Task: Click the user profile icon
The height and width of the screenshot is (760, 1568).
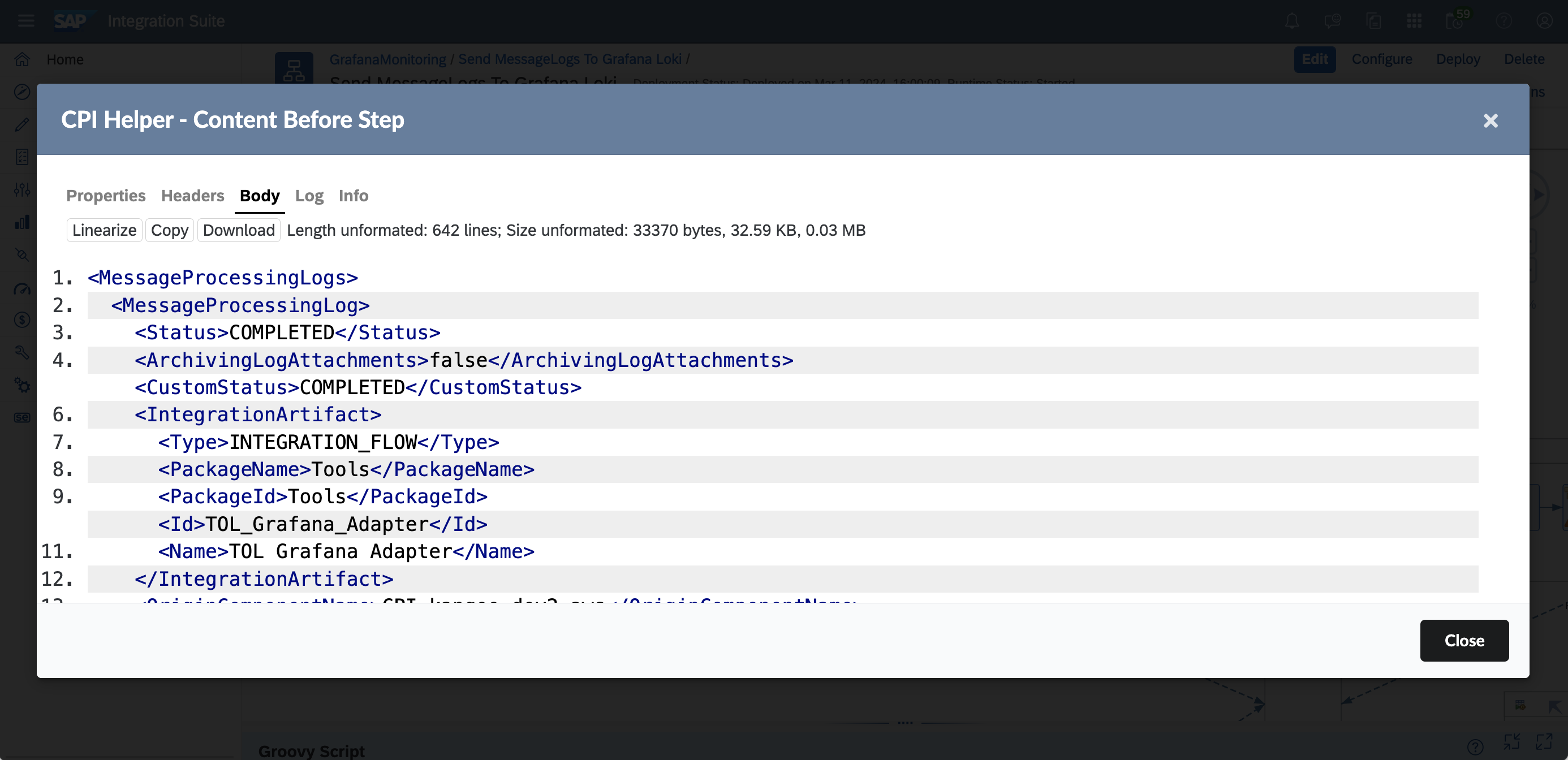Action: tap(1544, 21)
